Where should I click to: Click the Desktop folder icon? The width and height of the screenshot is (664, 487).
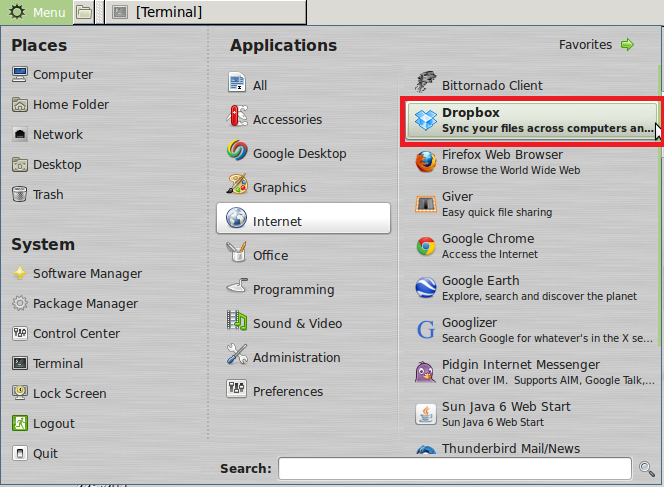pyautogui.click(x=19, y=164)
